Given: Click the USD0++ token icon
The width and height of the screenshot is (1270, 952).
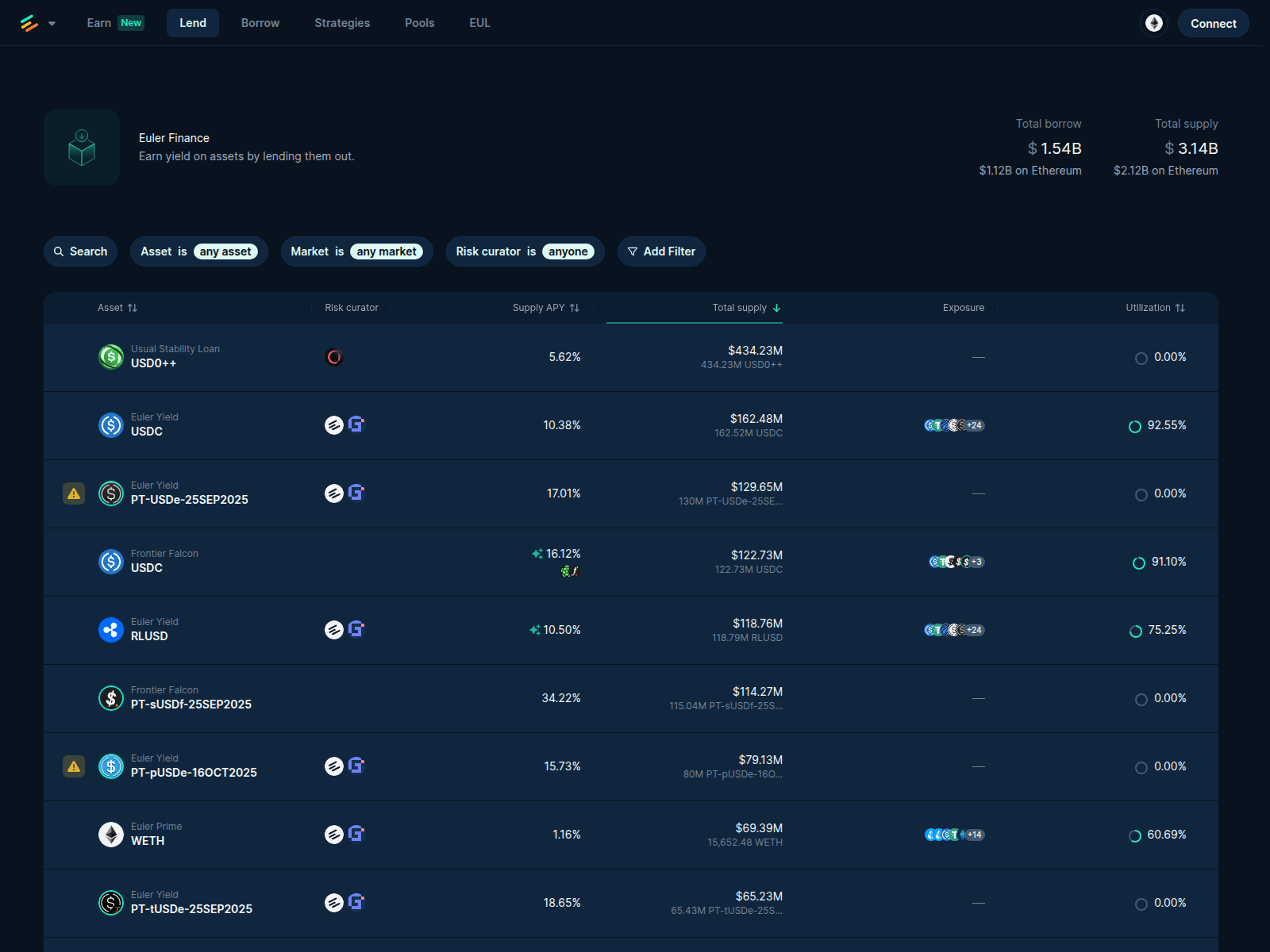Looking at the screenshot, I should (x=111, y=357).
